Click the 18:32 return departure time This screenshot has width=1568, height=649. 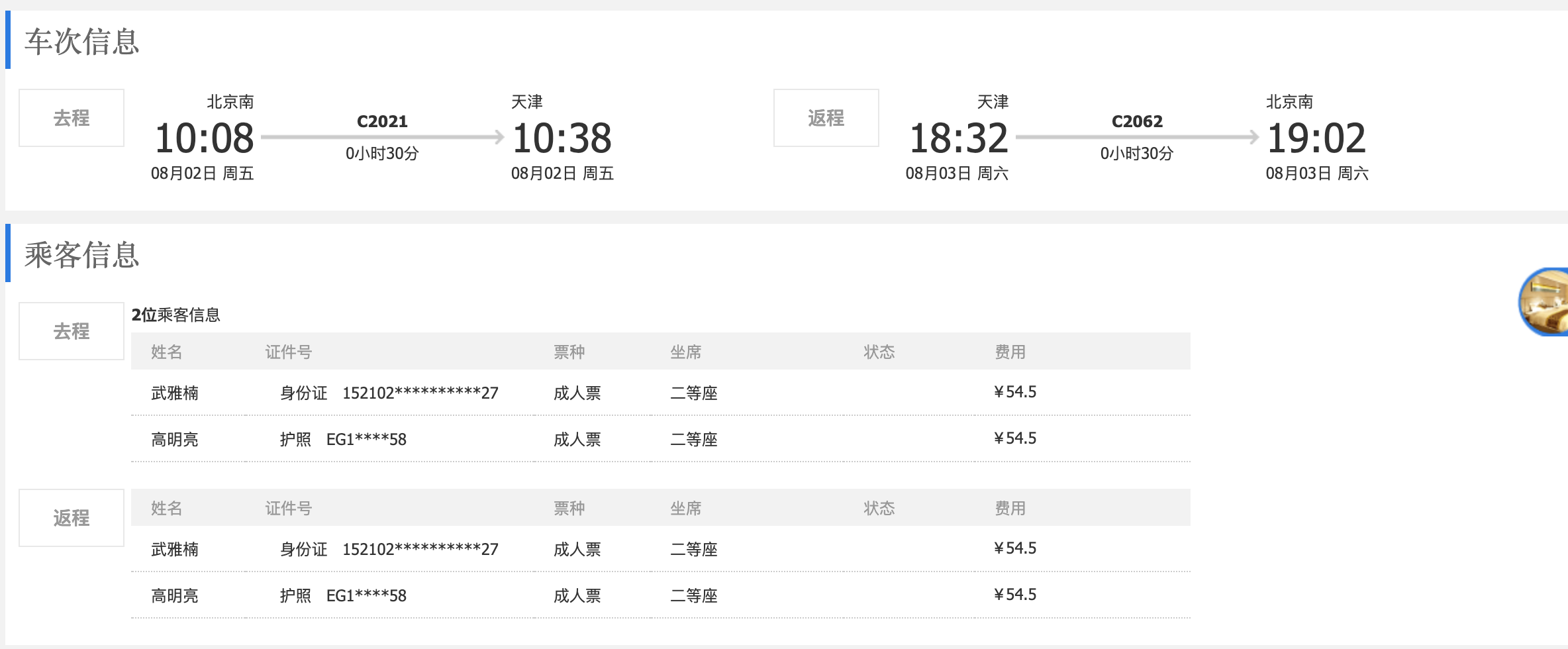click(x=958, y=138)
